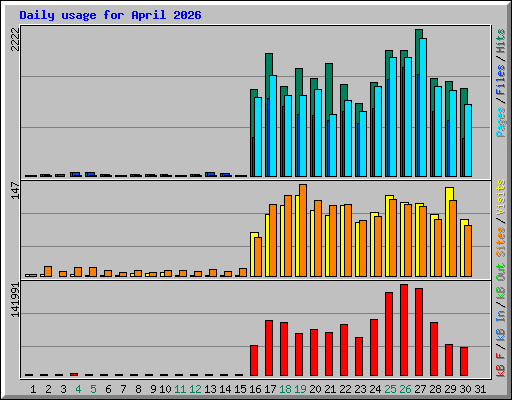The image size is (512, 400).
Task: Select day 30 on the date axis
Action: point(465,389)
